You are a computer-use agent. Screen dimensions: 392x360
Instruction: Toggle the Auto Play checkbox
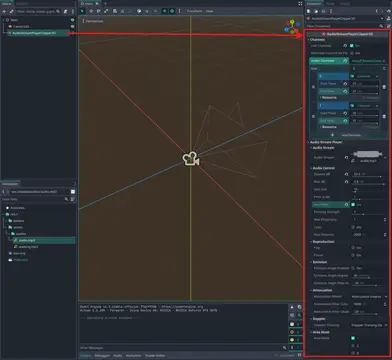coord(353,204)
